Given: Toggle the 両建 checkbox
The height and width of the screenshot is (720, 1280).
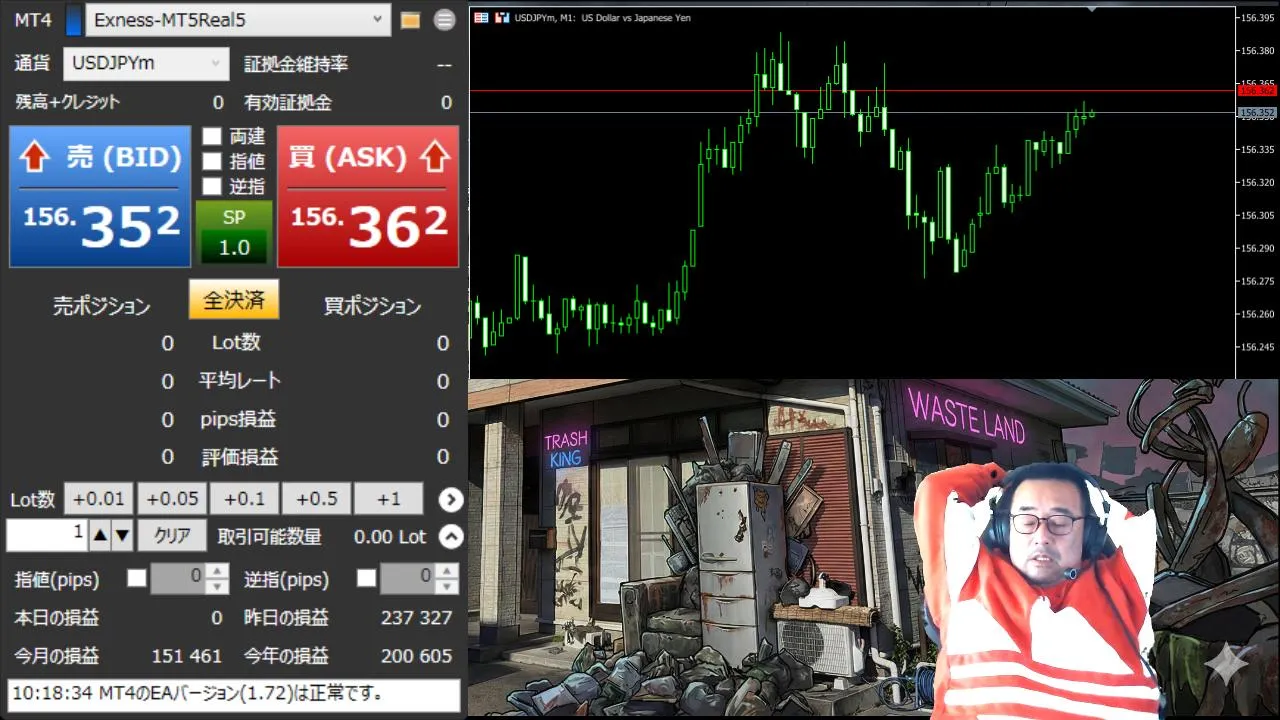Looking at the screenshot, I should pos(211,136).
